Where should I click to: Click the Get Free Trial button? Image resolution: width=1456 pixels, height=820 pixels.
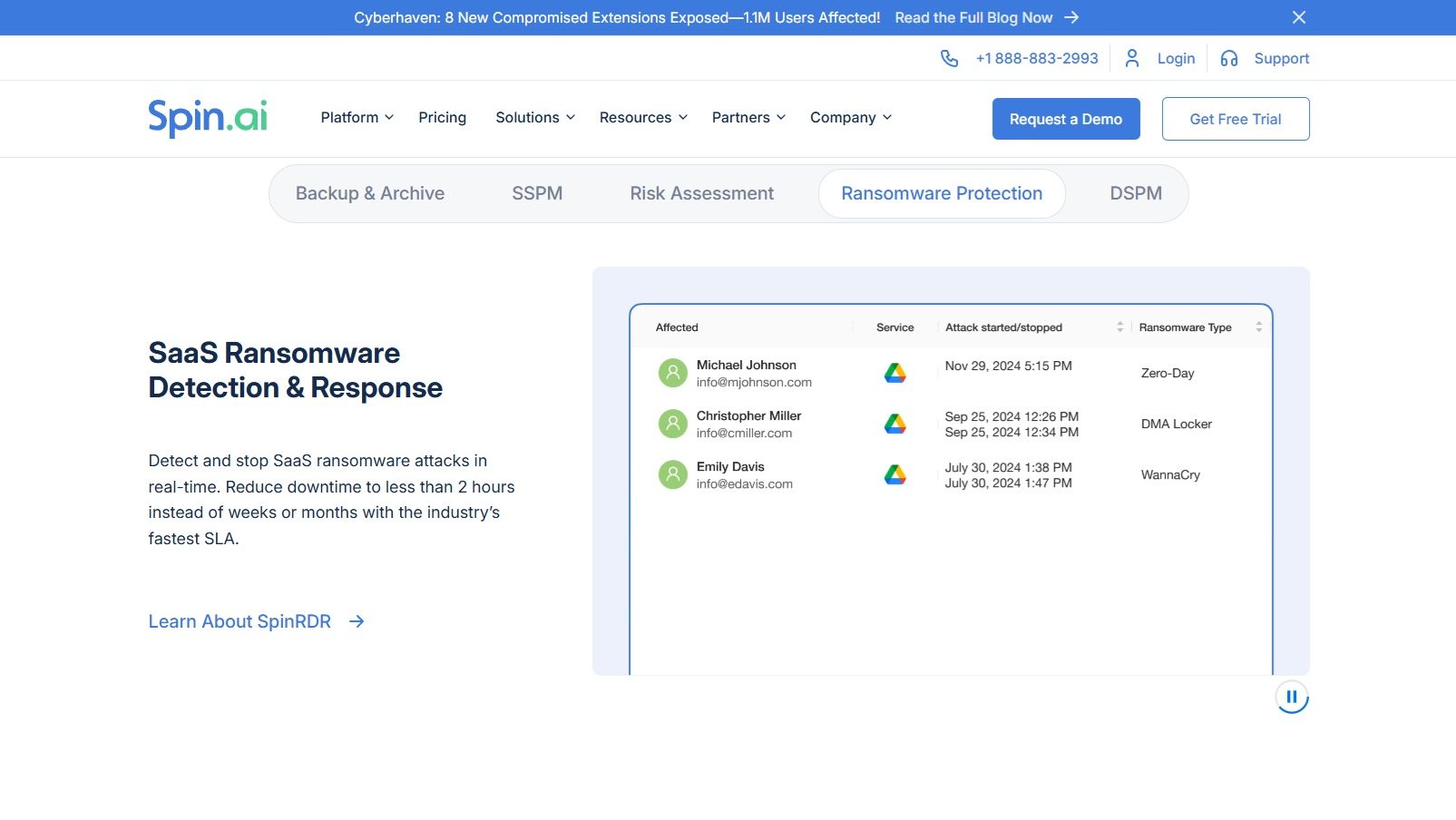[x=1235, y=119]
